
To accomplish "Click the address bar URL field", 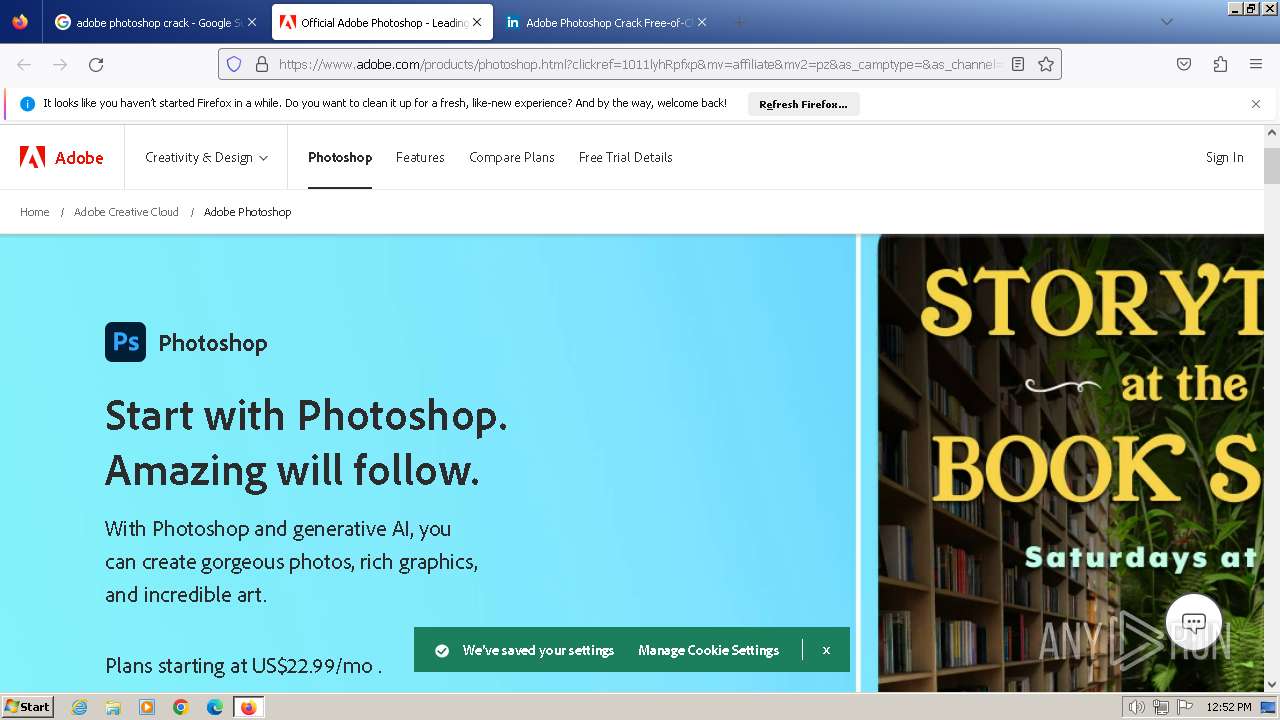I will click(640, 64).
